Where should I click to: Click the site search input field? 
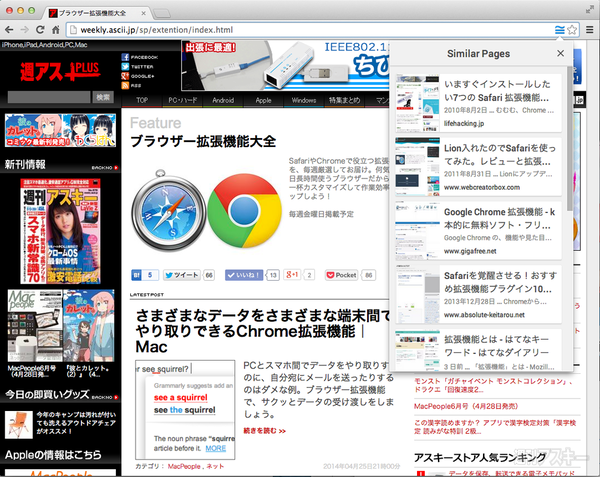coord(49,97)
